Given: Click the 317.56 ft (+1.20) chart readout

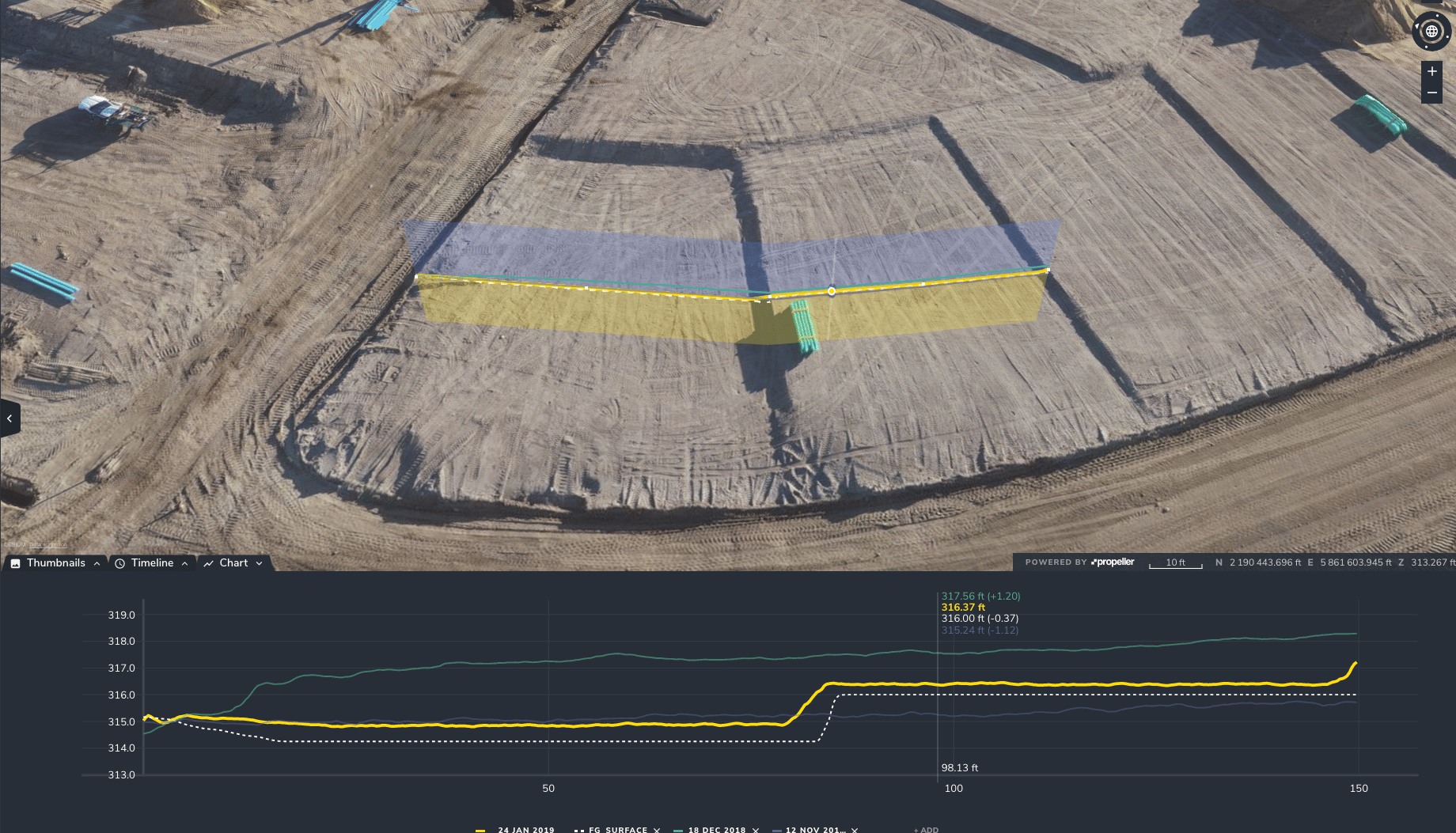Looking at the screenshot, I should click(x=981, y=596).
